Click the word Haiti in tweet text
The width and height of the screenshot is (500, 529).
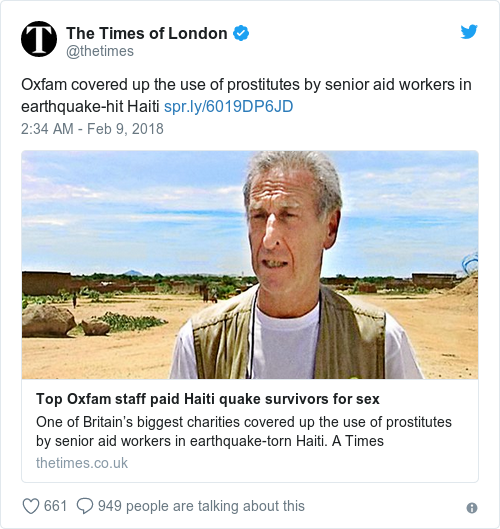coord(143,106)
